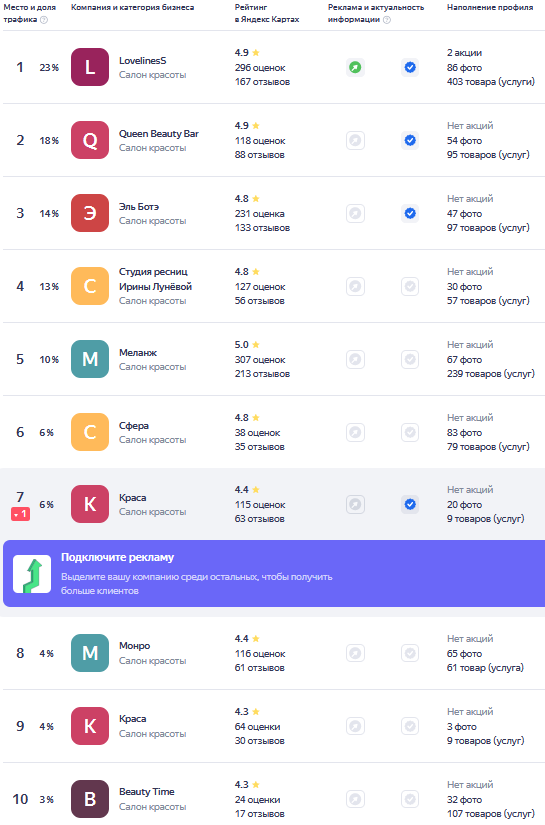The image size is (545, 825).
Task: Click the '2 акции' text for LovelinesS
Action: coord(465,53)
